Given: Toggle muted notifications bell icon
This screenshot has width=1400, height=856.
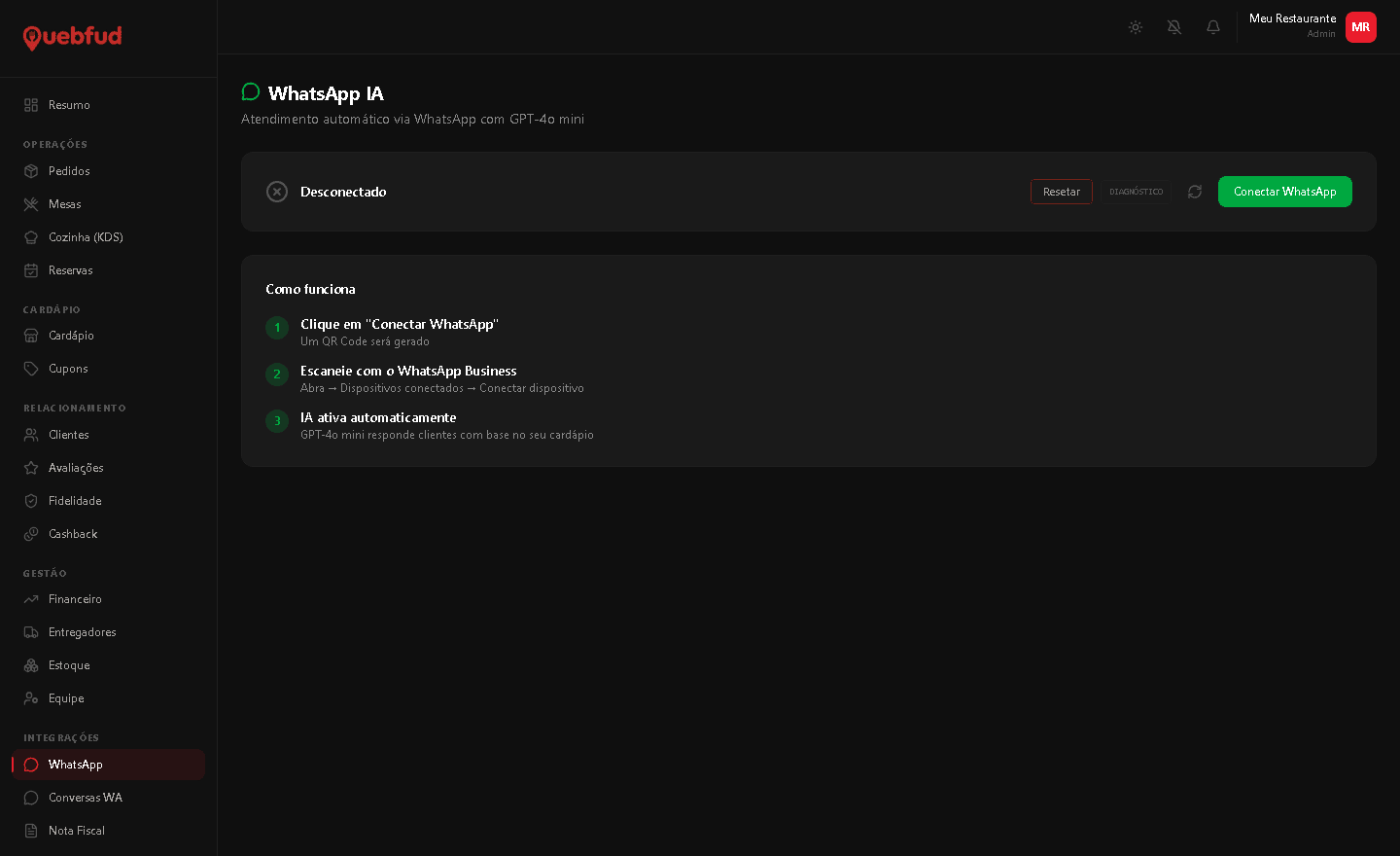Looking at the screenshot, I should pyautogui.click(x=1174, y=27).
